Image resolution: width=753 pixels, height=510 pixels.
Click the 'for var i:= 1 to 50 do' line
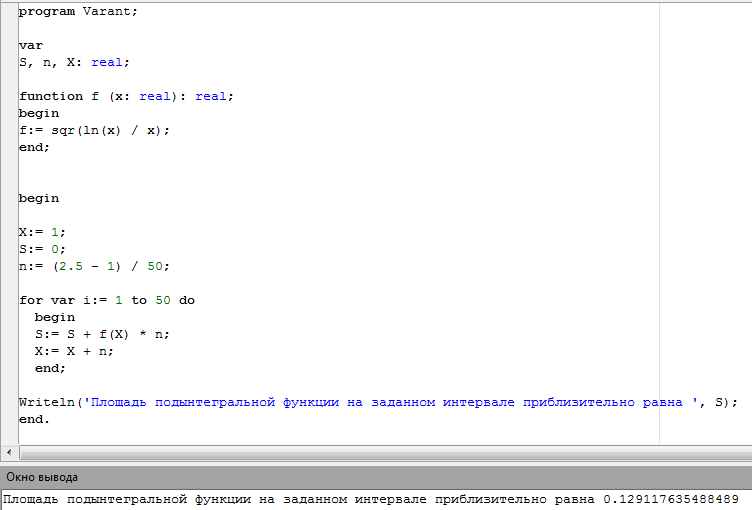(107, 301)
